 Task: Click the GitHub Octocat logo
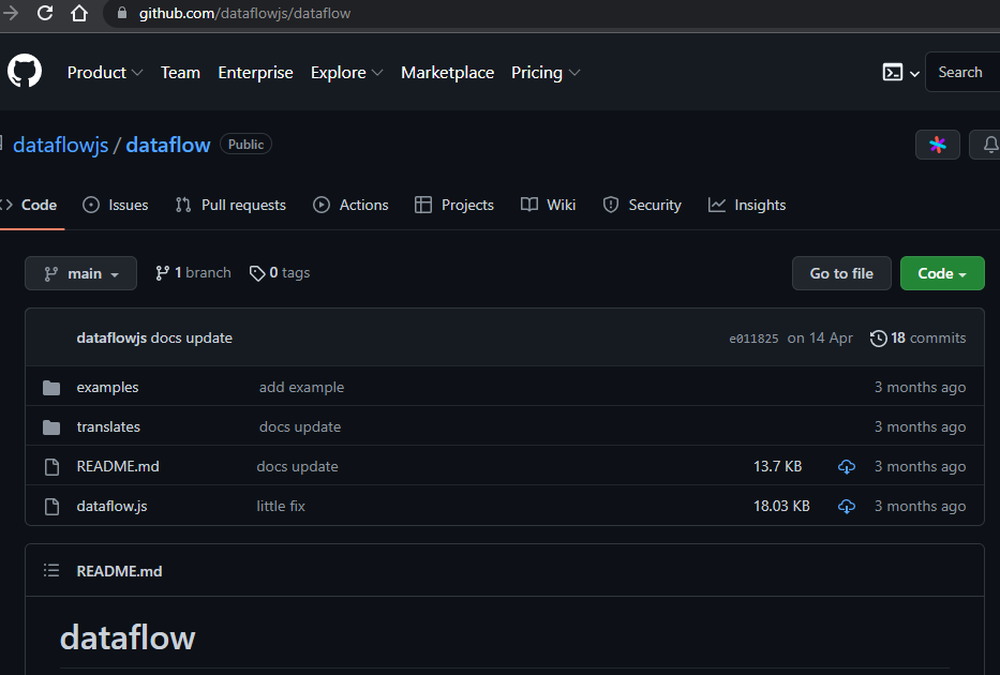(24, 71)
